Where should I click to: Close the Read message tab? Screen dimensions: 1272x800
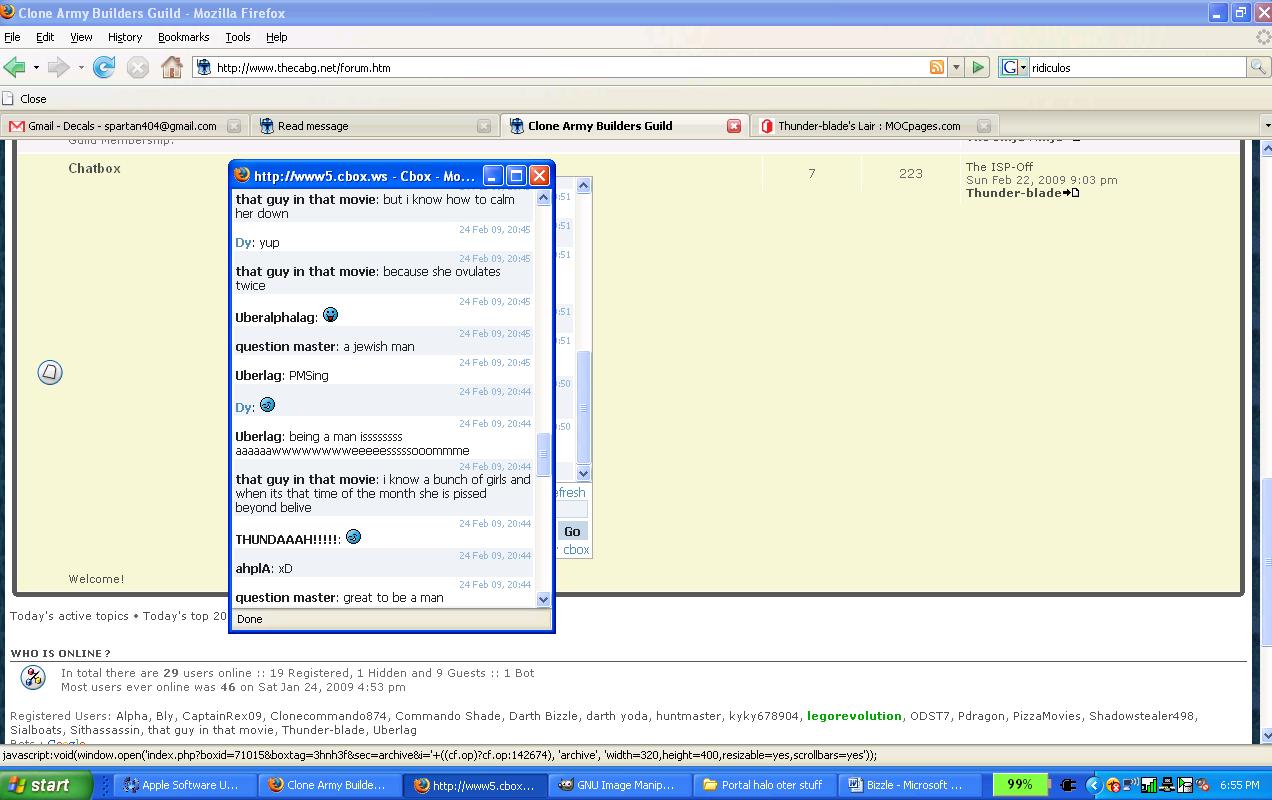point(484,126)
